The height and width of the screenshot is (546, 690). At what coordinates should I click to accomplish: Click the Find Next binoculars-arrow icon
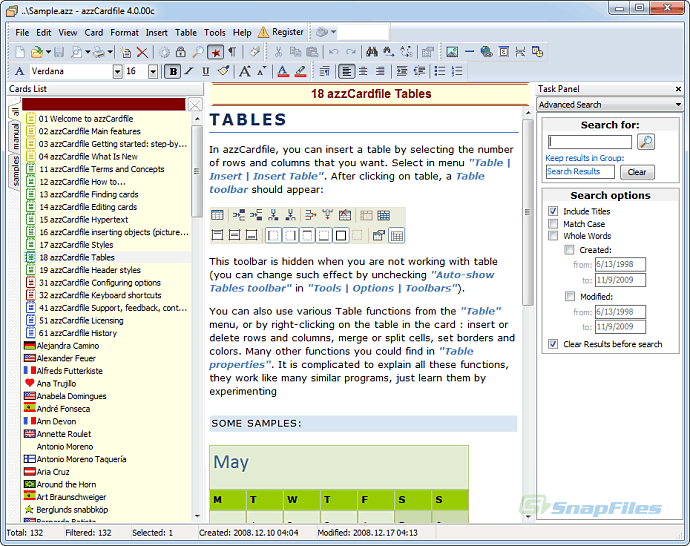(389, 52)
